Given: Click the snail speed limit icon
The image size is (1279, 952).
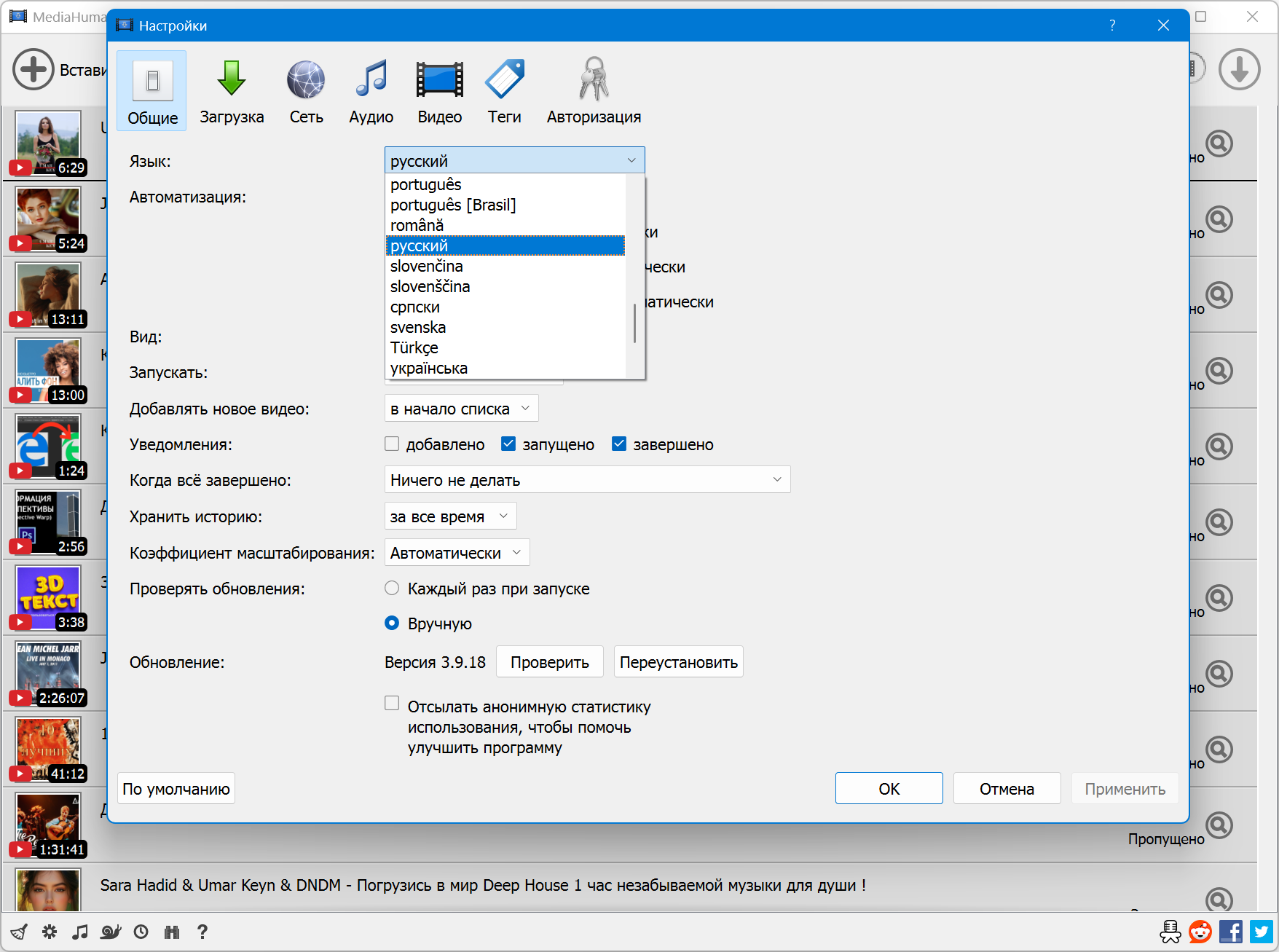Looking at the screenshot, I should 111,932.
